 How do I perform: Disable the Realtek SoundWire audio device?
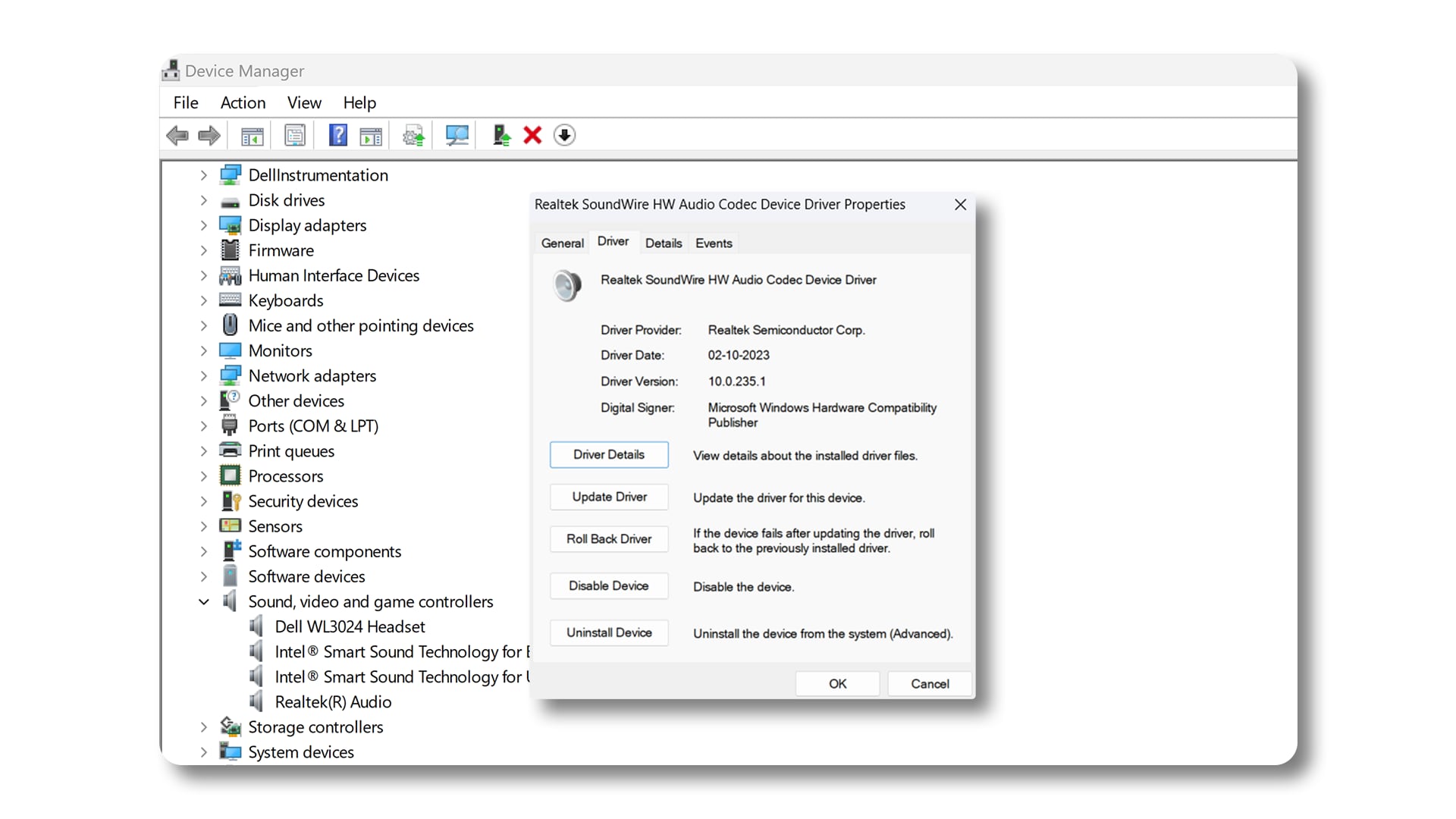[x=608, y=585]
